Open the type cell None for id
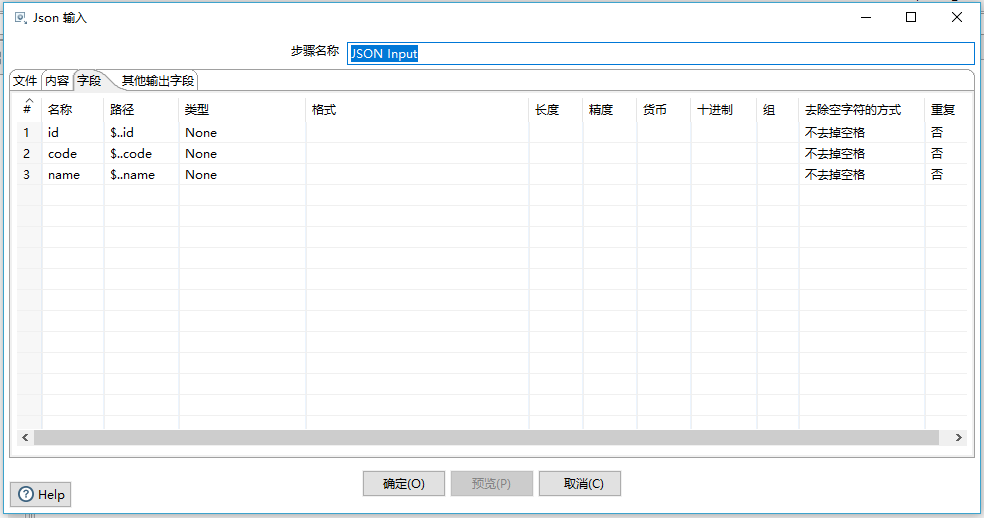The width and height of the screenshot is (984, 518). click(242, 132)
